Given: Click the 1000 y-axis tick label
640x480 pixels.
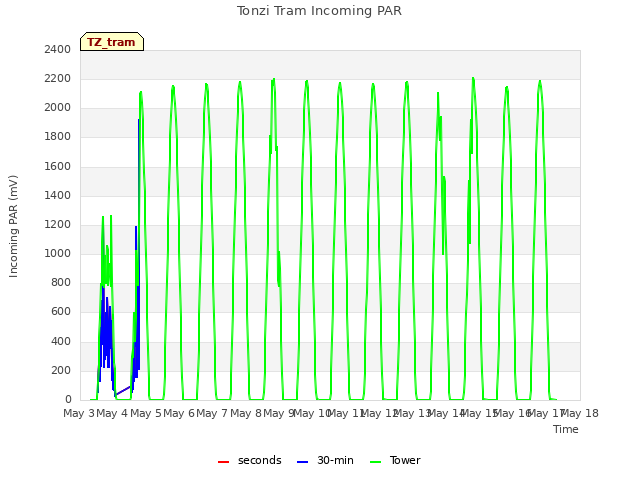Looking at the screenshot, I should (x=58, y=253).
